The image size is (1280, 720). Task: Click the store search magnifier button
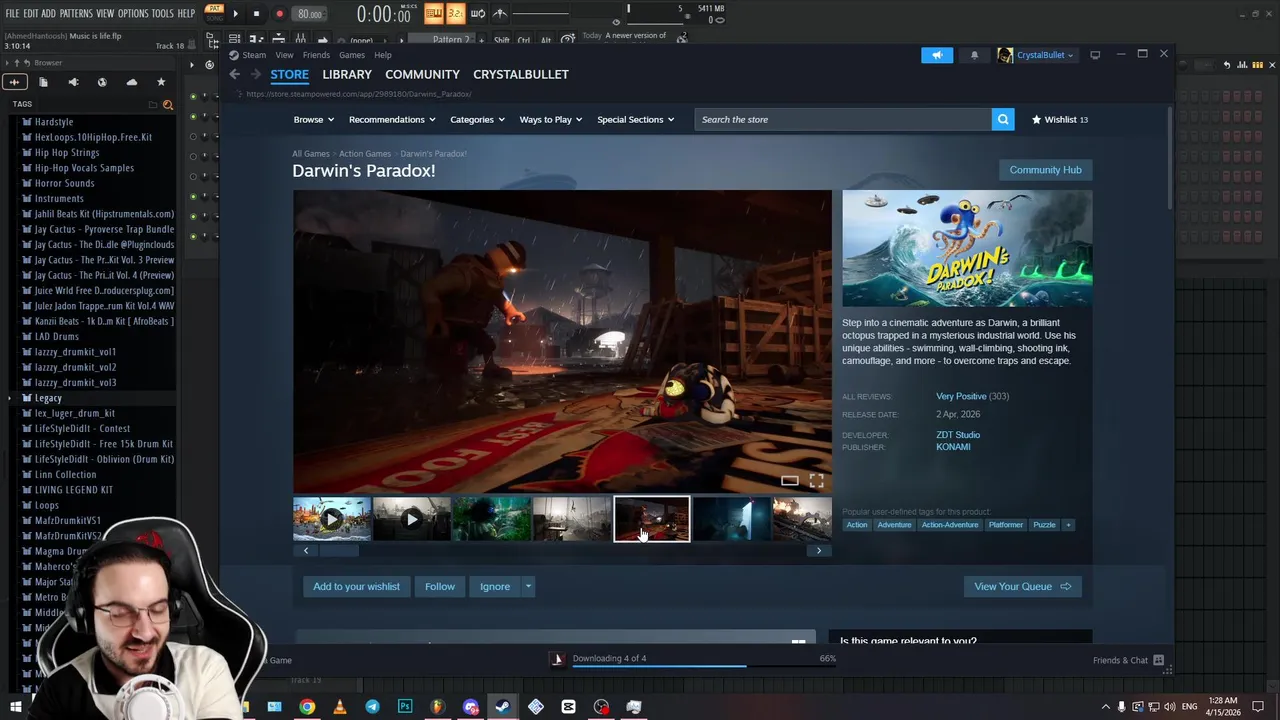(1003, 119)
